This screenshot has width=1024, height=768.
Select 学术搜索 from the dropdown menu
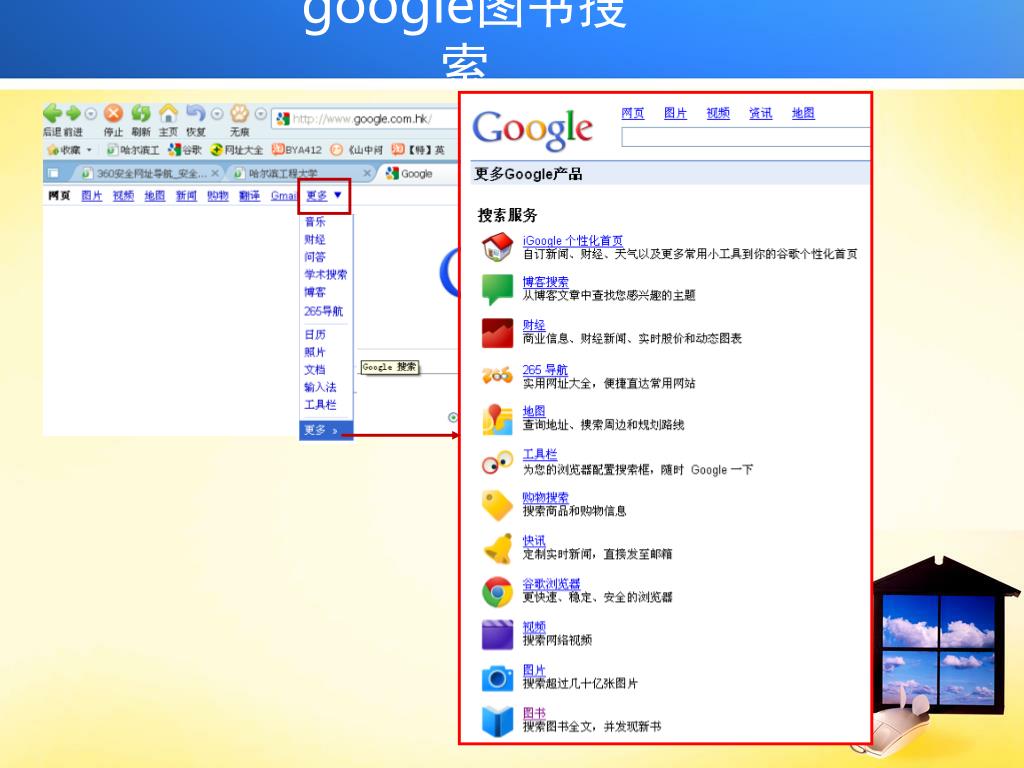pyautogui.click(x=326, y=275)
